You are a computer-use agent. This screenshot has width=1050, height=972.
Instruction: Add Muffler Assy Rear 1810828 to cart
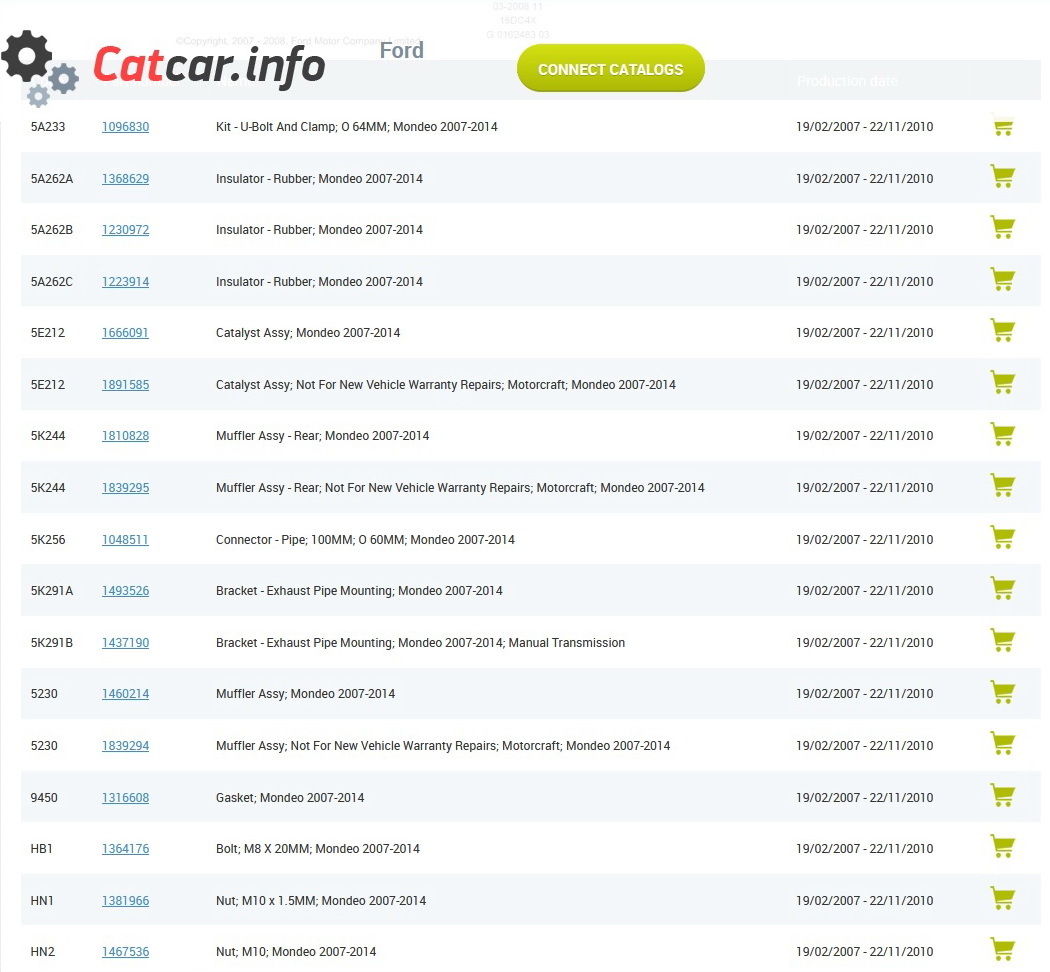[x=1002, y=434]
